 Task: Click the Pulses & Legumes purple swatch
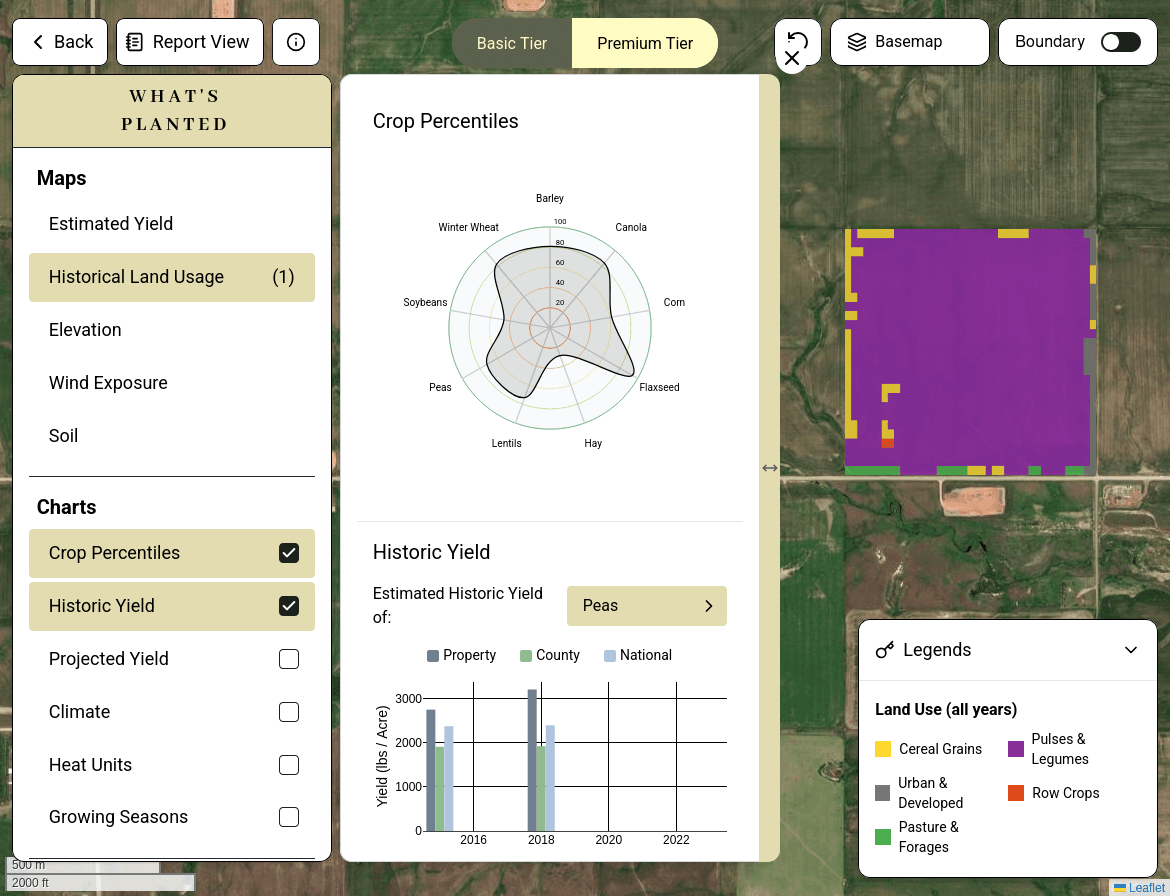point(1016,749)
